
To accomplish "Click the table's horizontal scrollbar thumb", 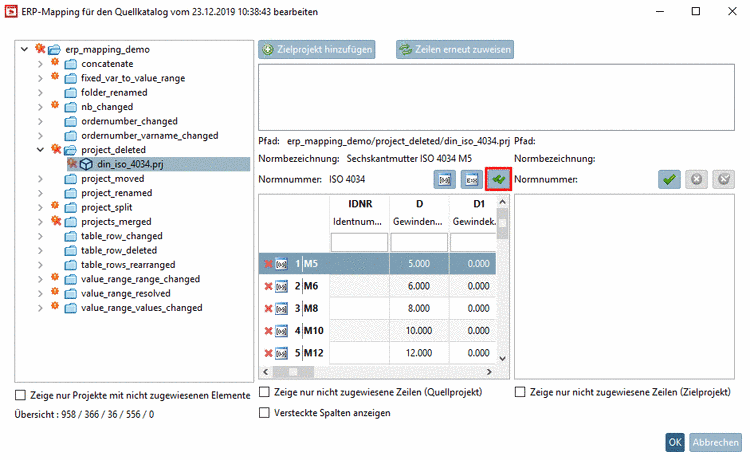I will click(294, 372).
